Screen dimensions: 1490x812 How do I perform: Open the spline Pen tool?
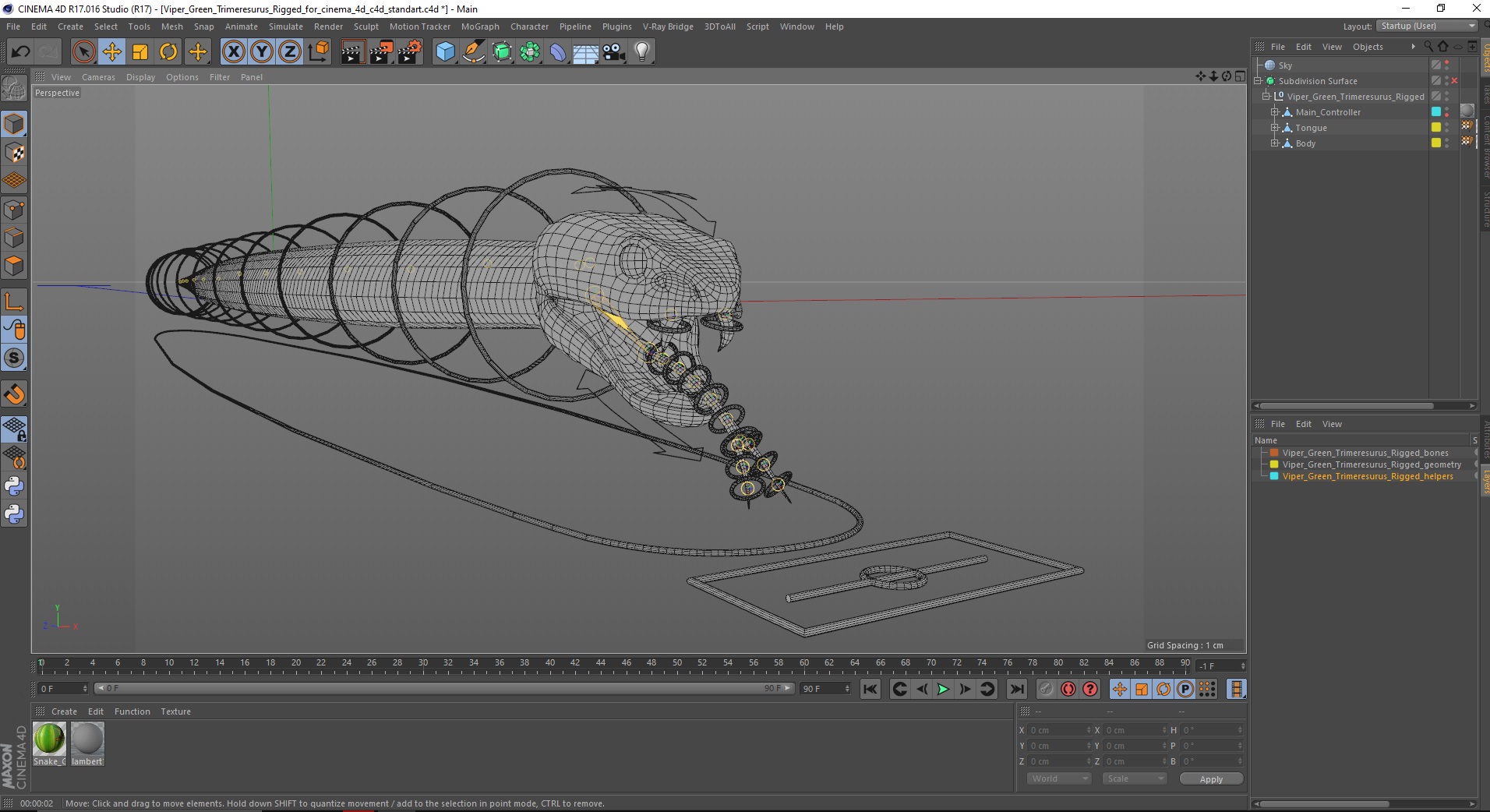click(x=473, y=52)
